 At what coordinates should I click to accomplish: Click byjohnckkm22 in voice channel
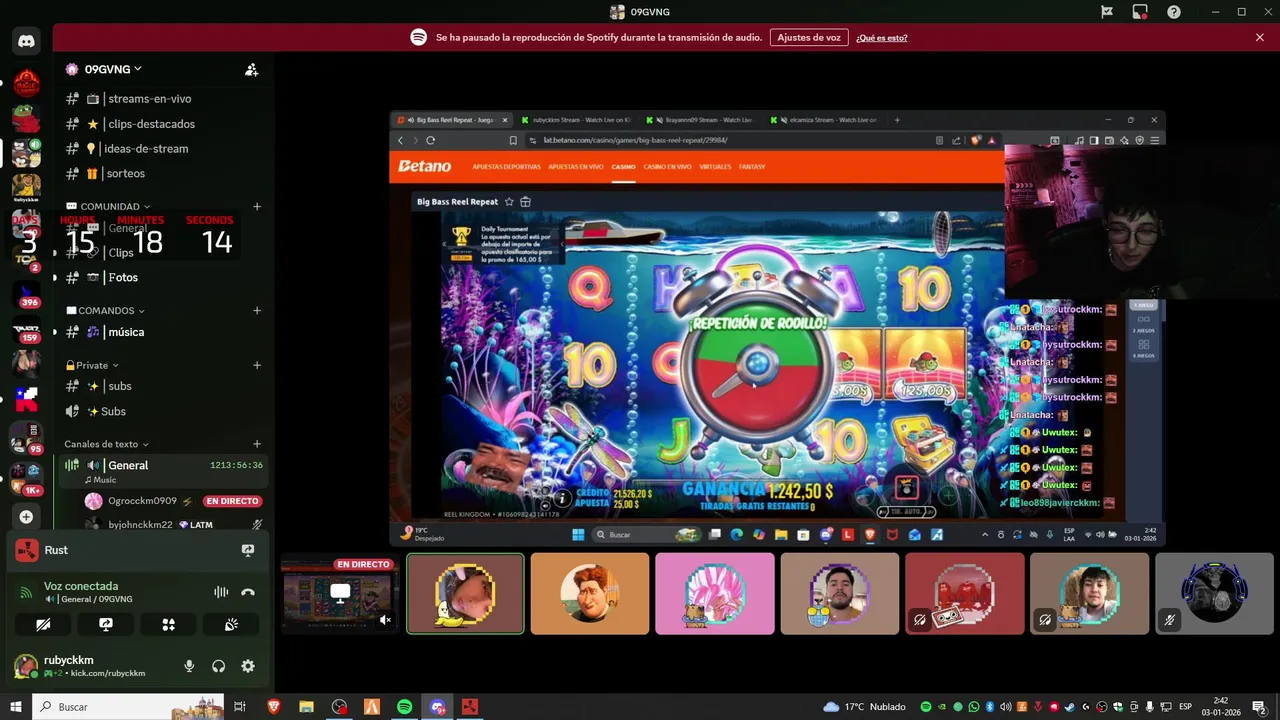point(172,524)
